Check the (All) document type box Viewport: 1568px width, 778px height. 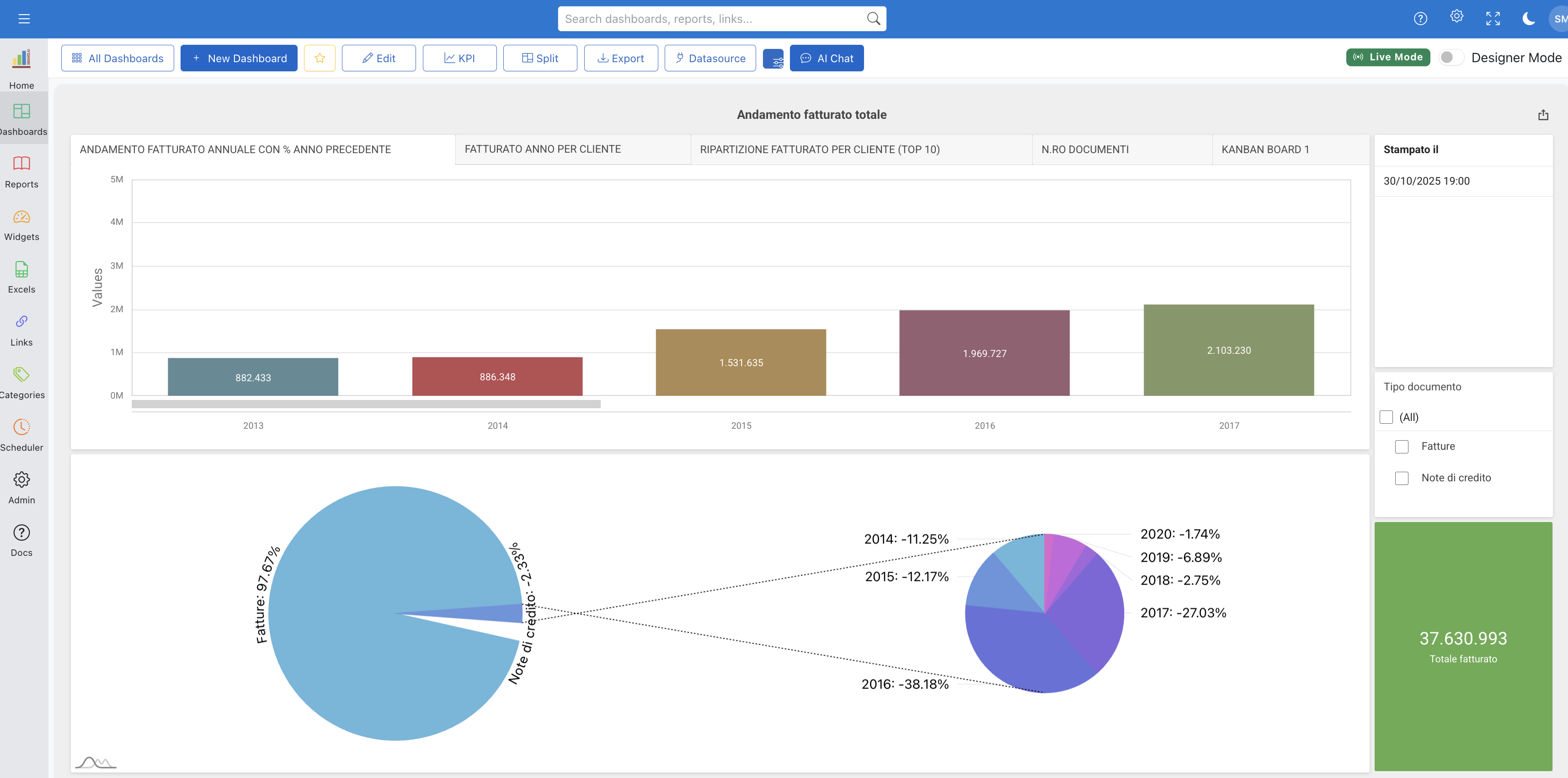(x=1387, y=417)
